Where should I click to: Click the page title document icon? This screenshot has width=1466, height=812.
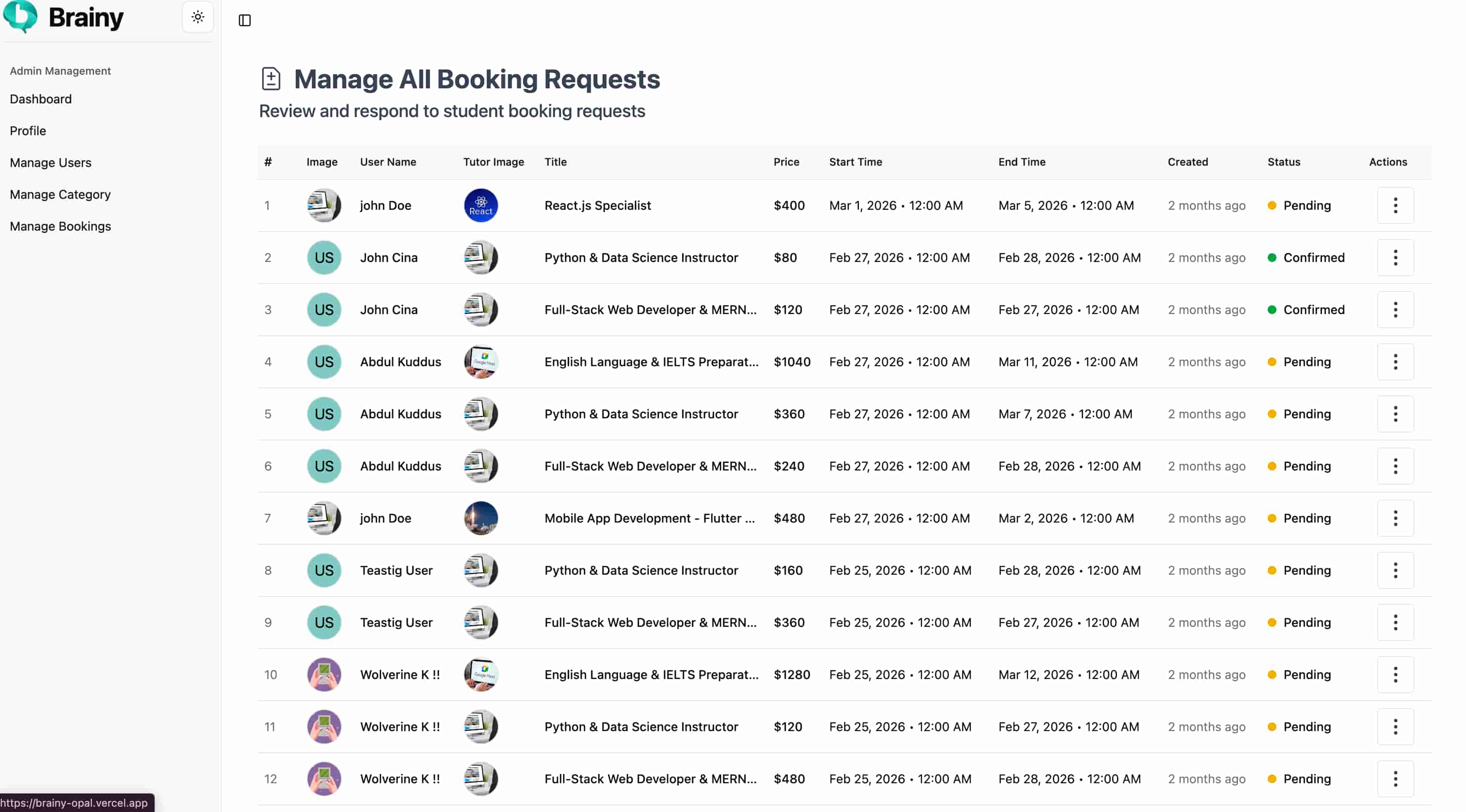(271, 79)
